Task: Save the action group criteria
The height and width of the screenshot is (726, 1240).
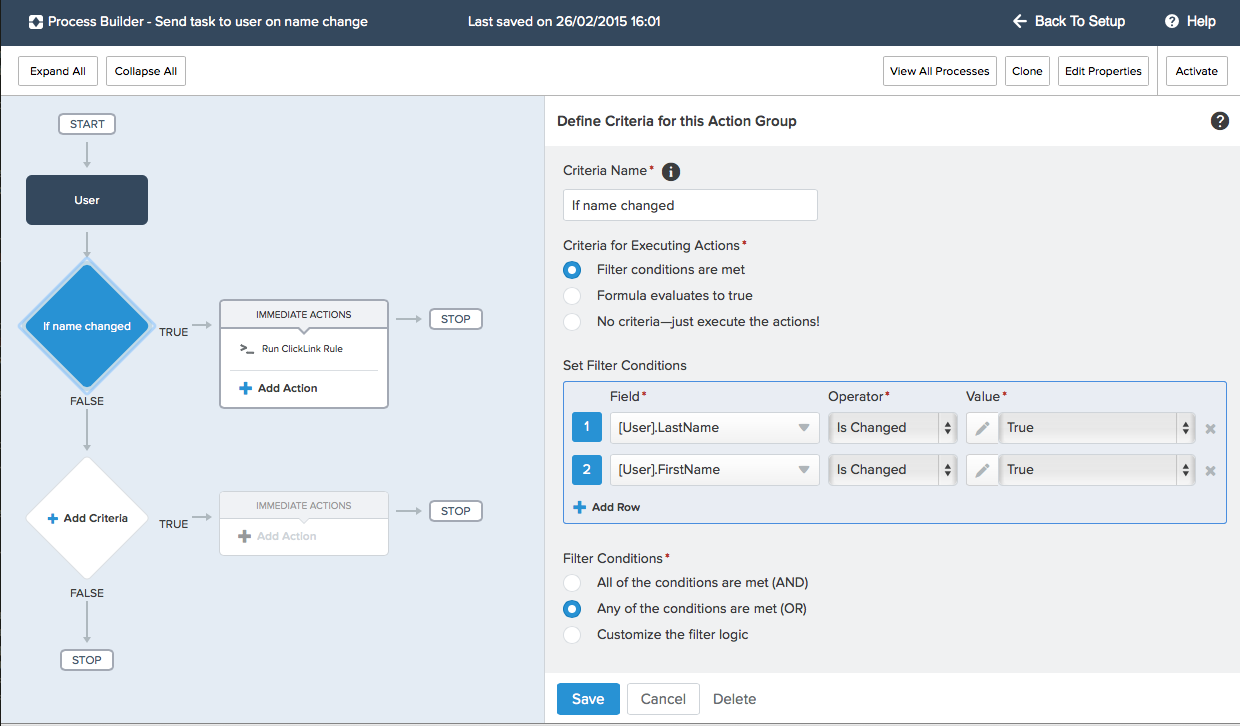Action: 588,698
